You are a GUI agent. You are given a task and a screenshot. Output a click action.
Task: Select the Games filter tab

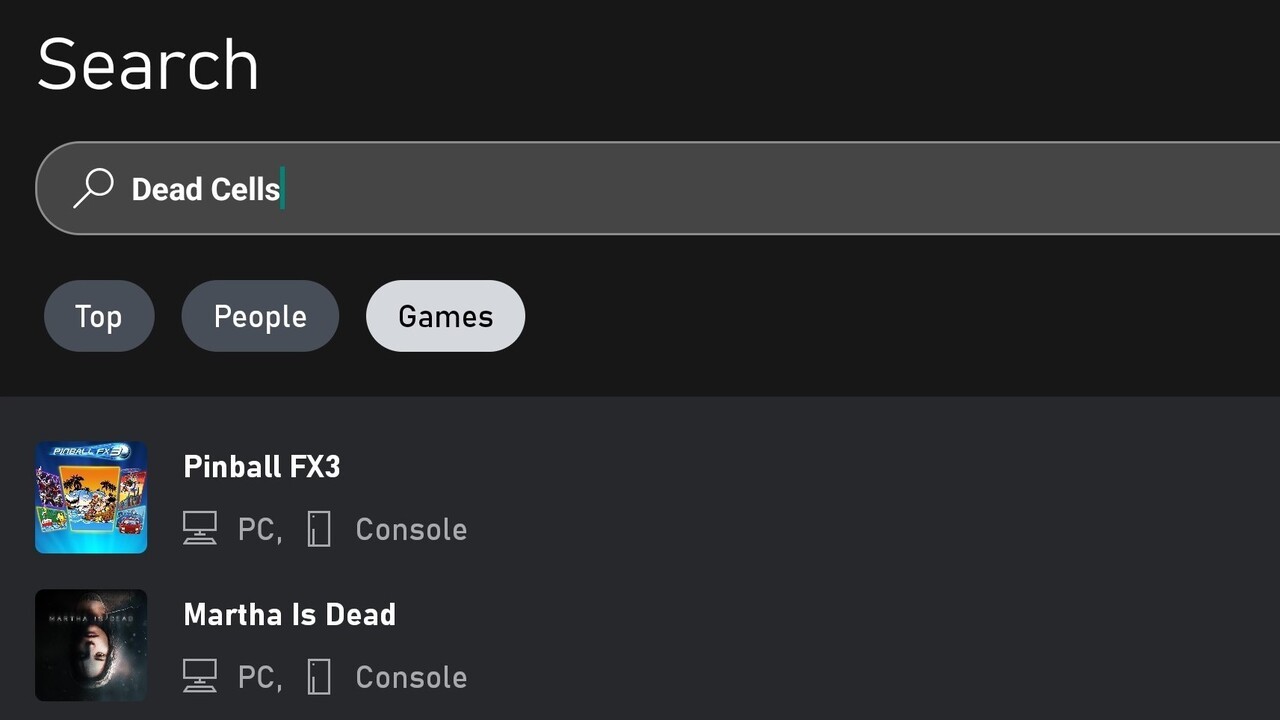pyautogui.click(x=445, y=316)
